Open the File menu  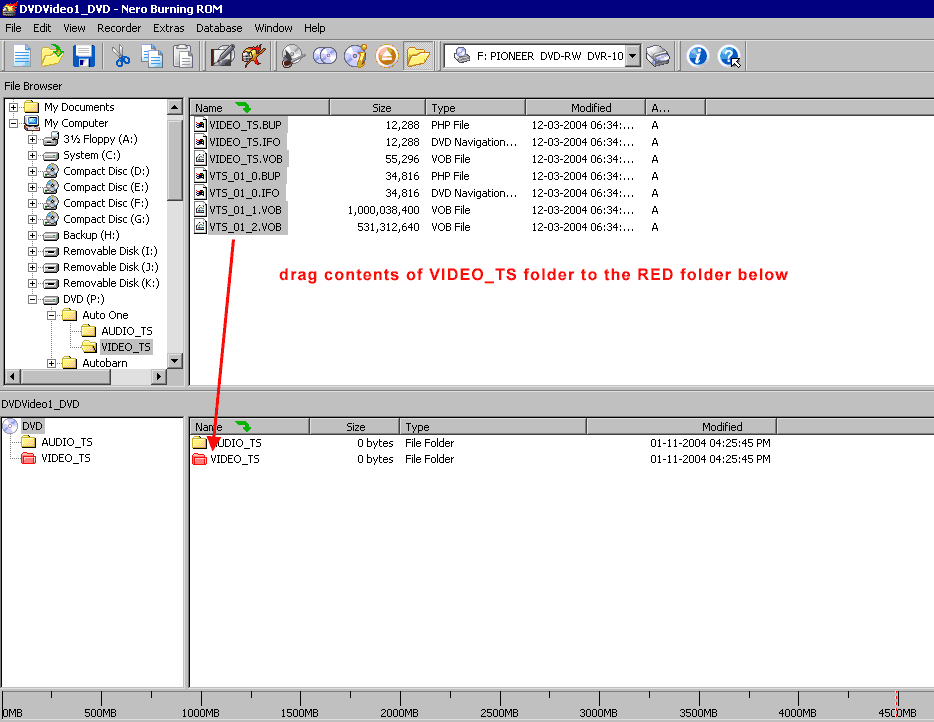13,28
